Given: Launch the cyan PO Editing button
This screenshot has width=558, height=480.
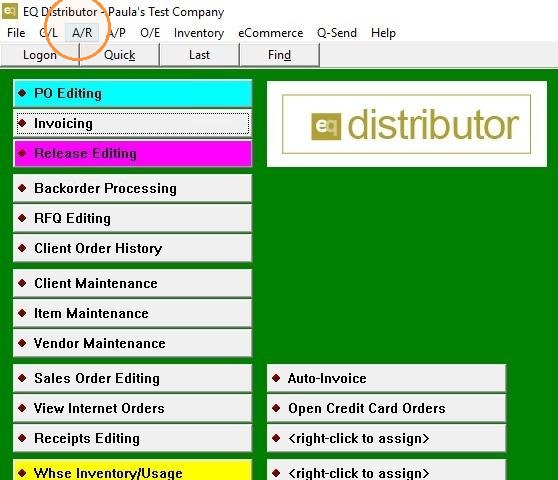Looking at the screenshot, I should point(133,94).
